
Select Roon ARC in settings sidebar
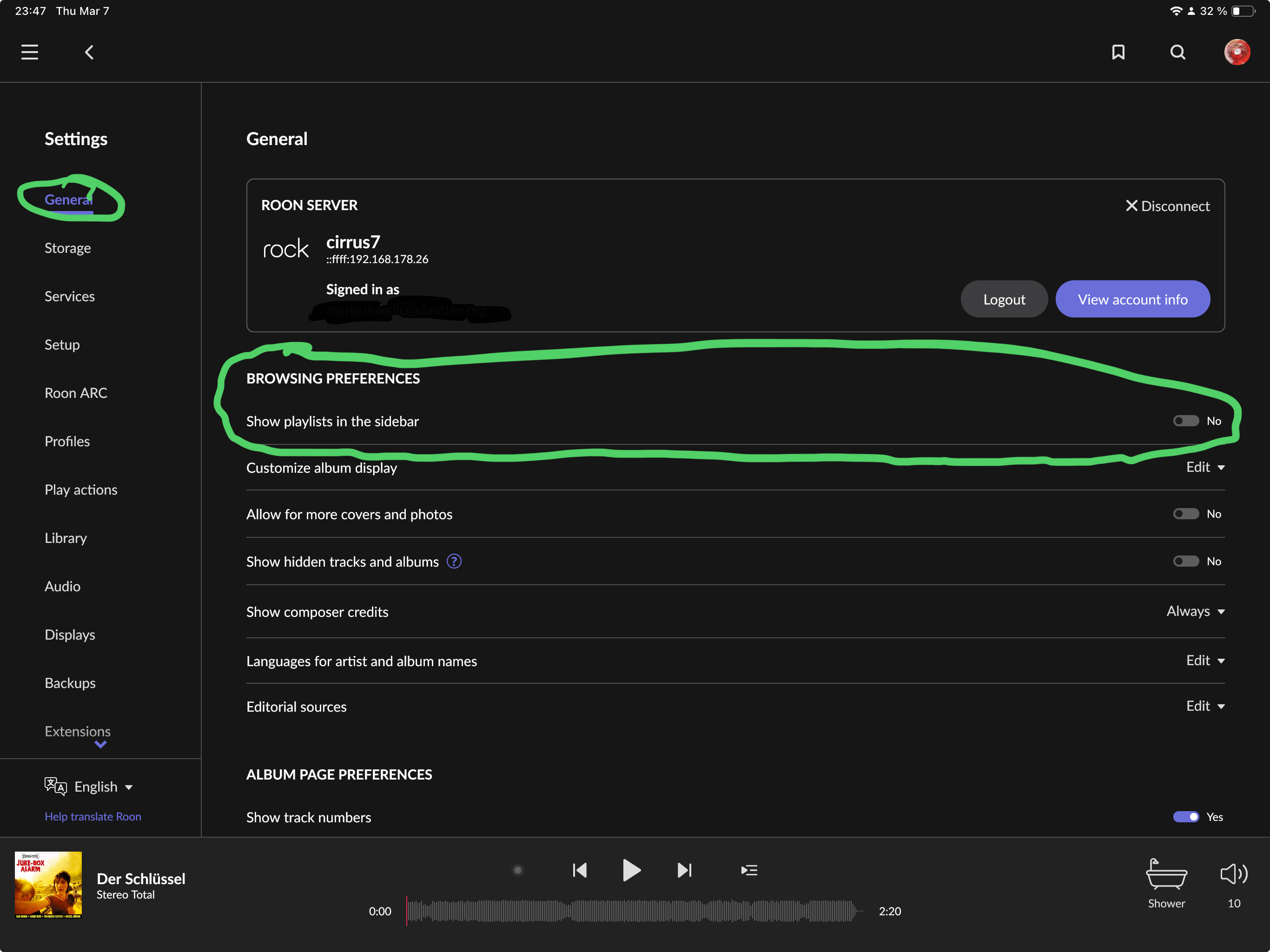[x=76, y=393]
